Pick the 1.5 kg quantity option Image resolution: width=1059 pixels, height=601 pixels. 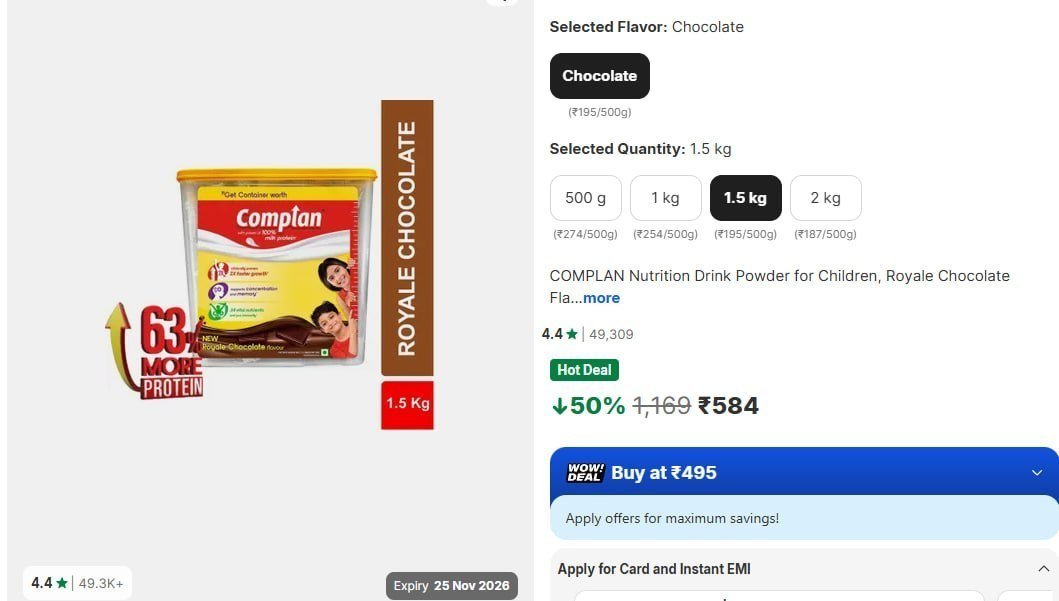746,198
